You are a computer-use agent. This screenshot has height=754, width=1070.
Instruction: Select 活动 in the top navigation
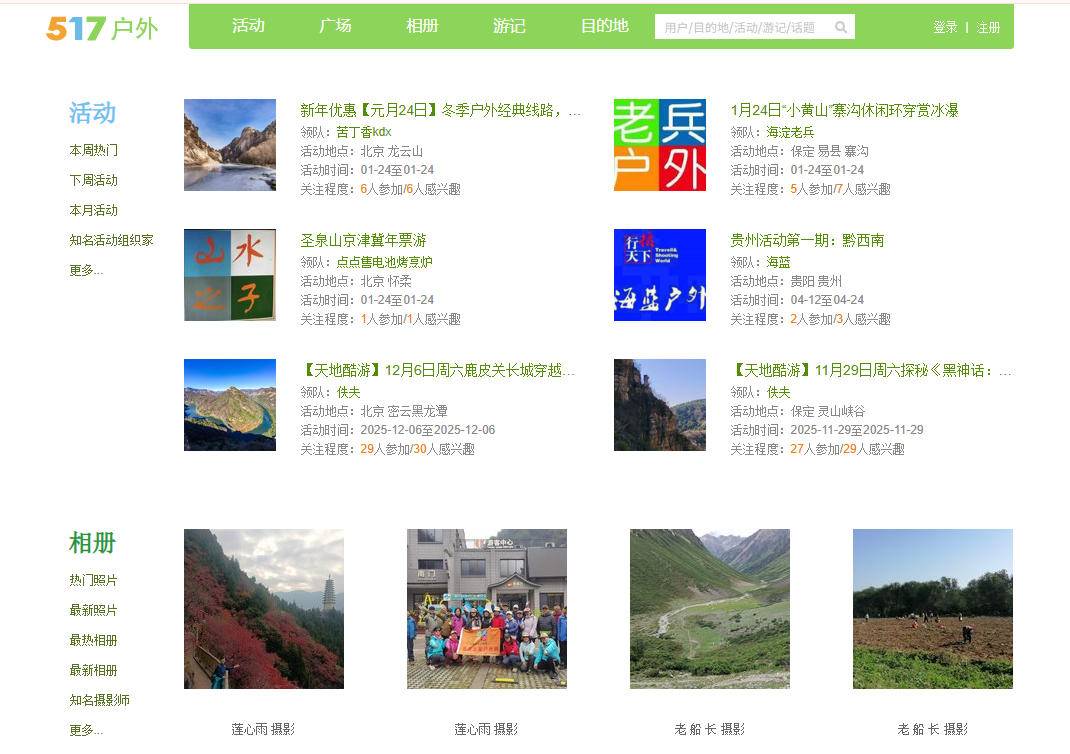coord(248,26)
